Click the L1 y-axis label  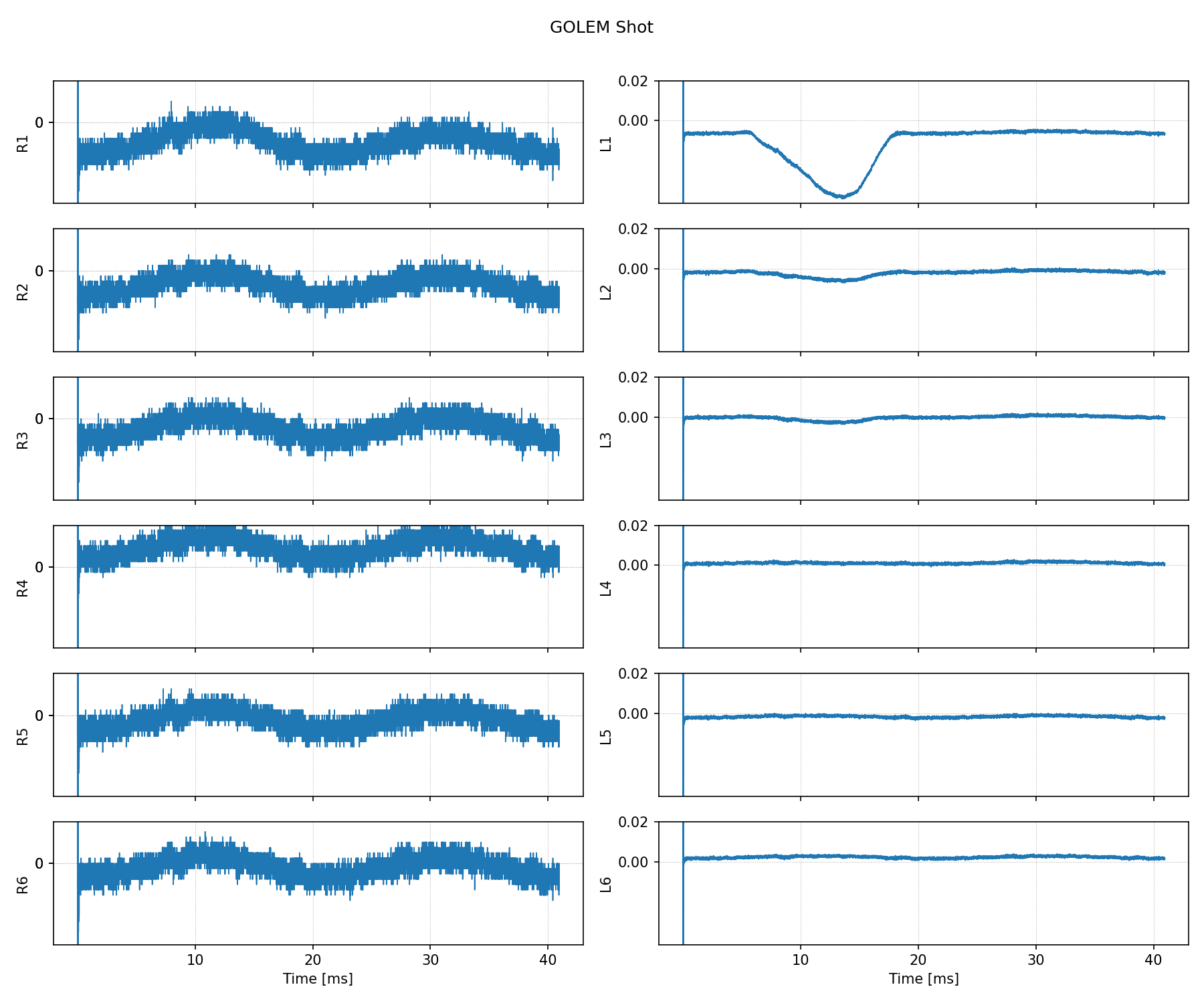pyautogui.click(x=606, y=143)
